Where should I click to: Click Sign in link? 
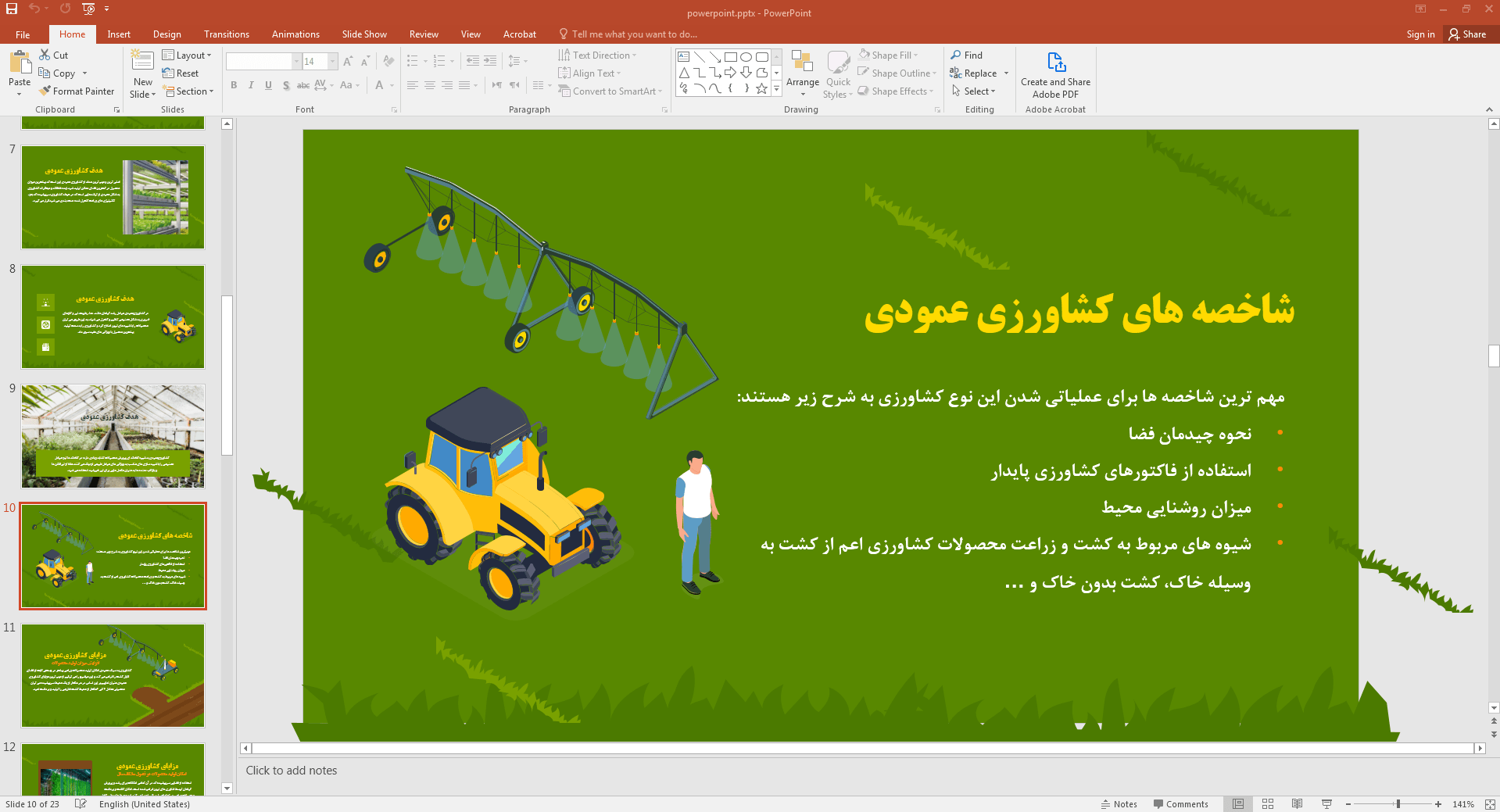(x=1420, y=34)
